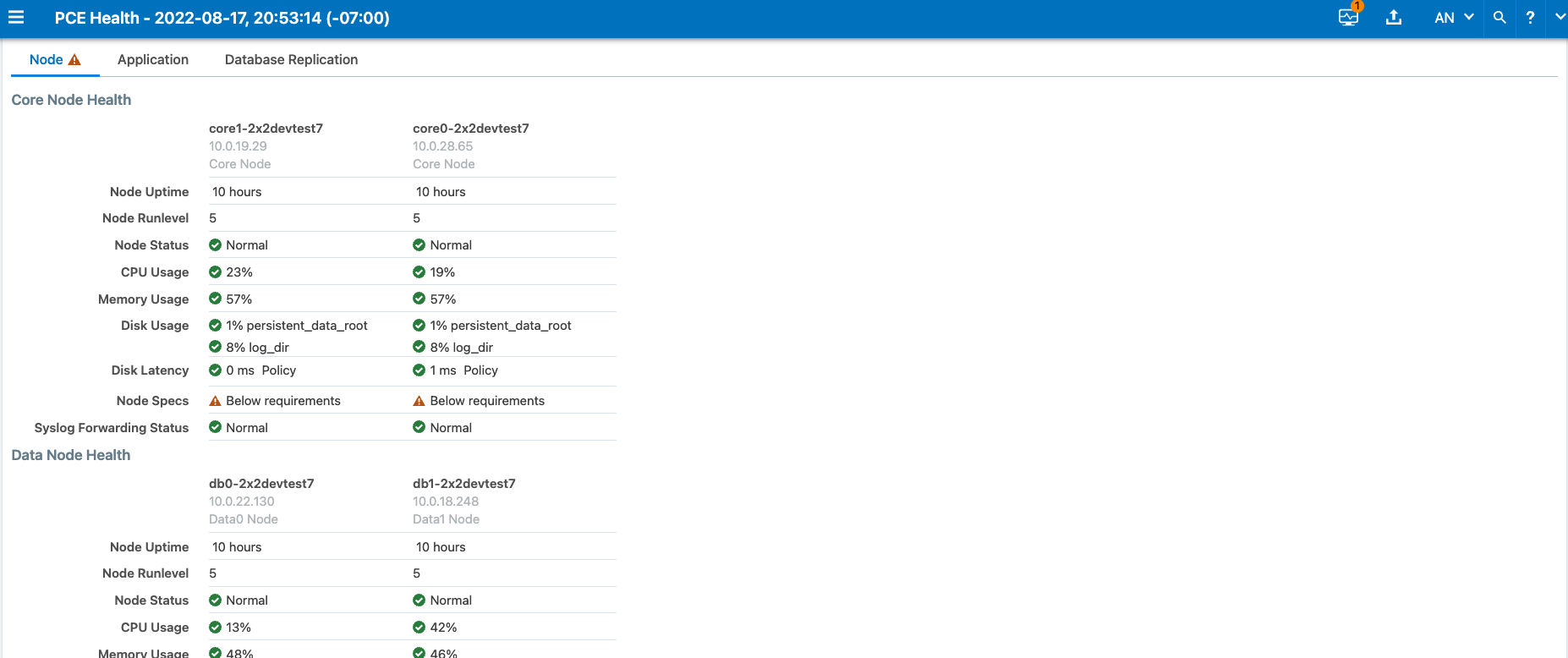Image resolution: width=1568 pixels, height=658 pixels.
Task: Click the Data Node Health heading
Action: pos(71,455)
